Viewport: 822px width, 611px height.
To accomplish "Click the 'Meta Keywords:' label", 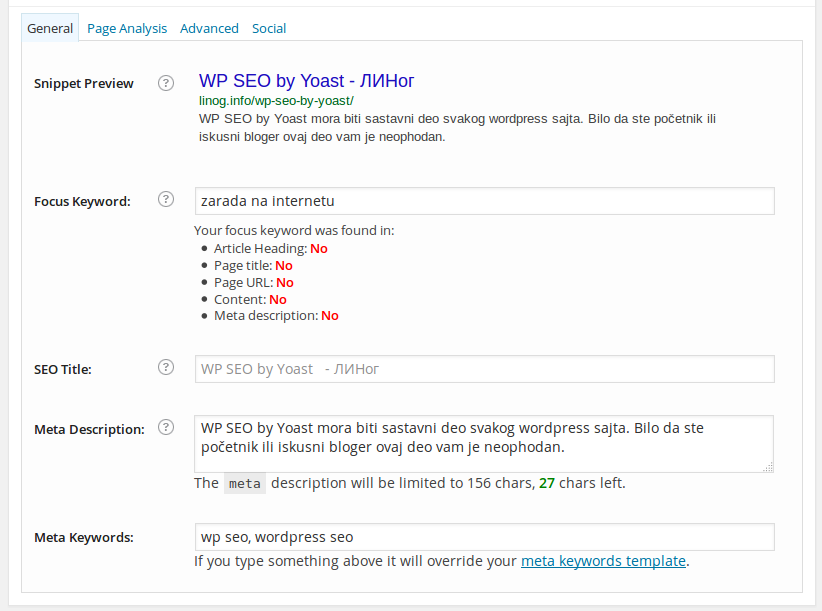I will click(84, 538).
